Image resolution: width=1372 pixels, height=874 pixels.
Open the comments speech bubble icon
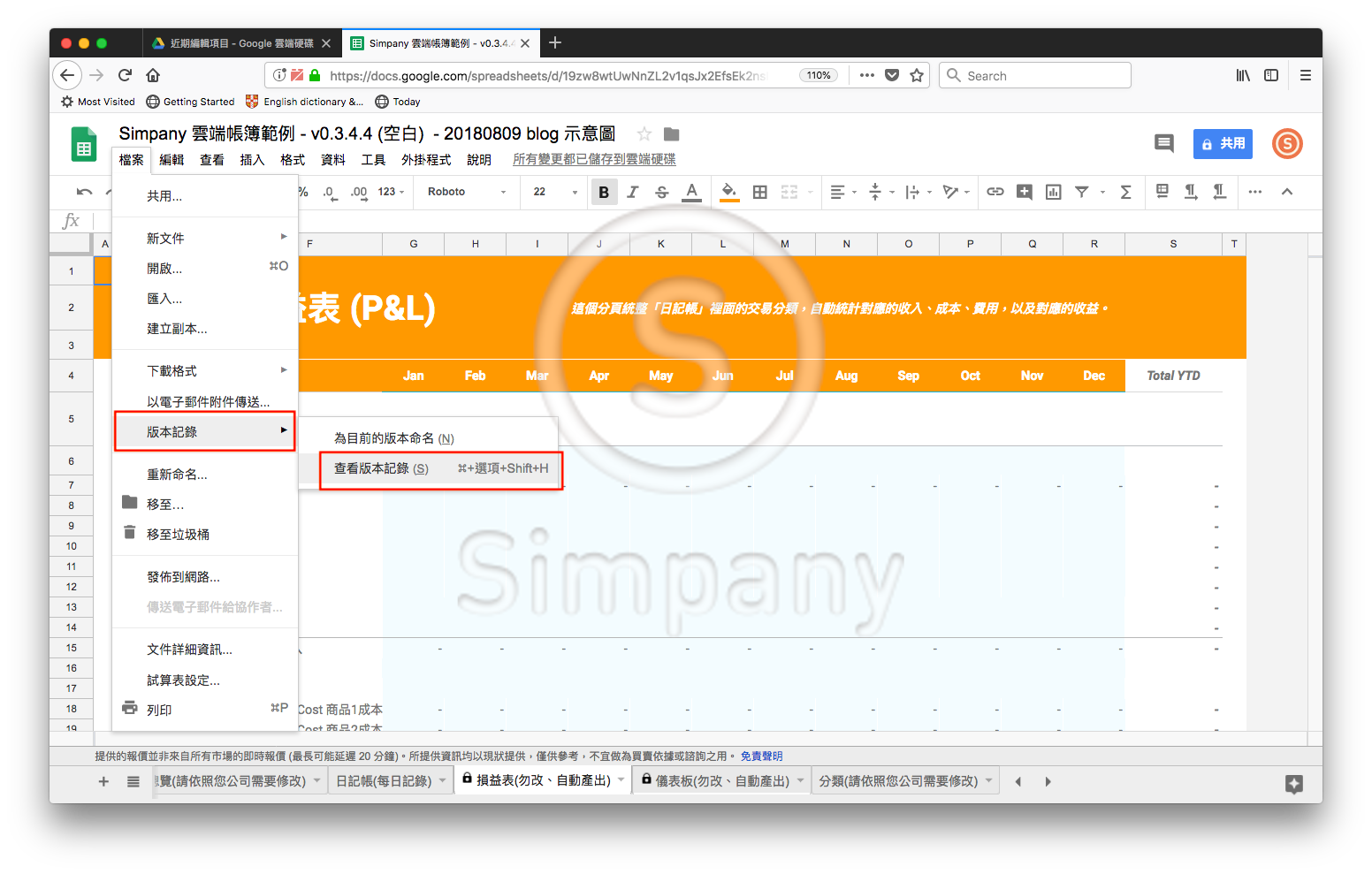[x=1164, y=143]
